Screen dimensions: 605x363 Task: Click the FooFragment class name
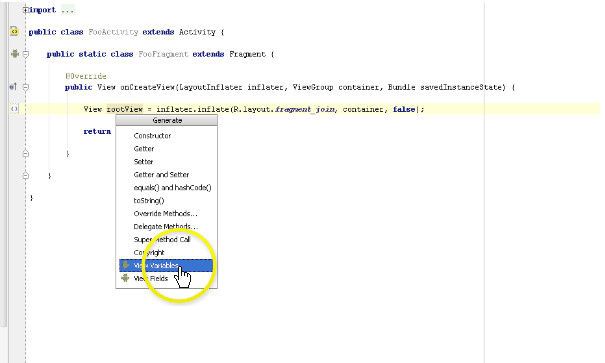click(x=163, y=54)
